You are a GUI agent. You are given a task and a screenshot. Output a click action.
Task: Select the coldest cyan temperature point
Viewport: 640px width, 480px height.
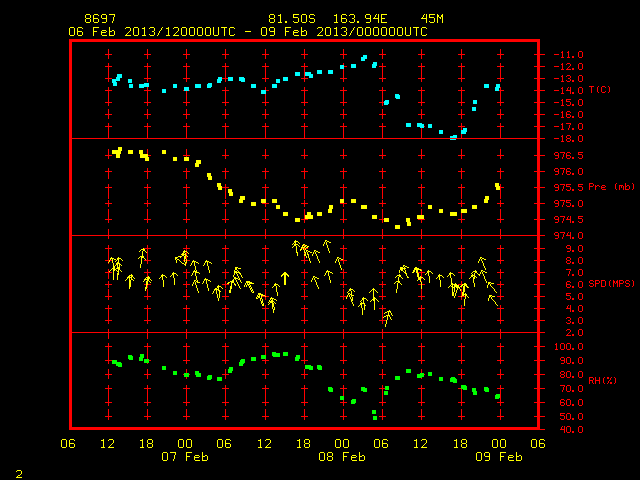[453, 138]
